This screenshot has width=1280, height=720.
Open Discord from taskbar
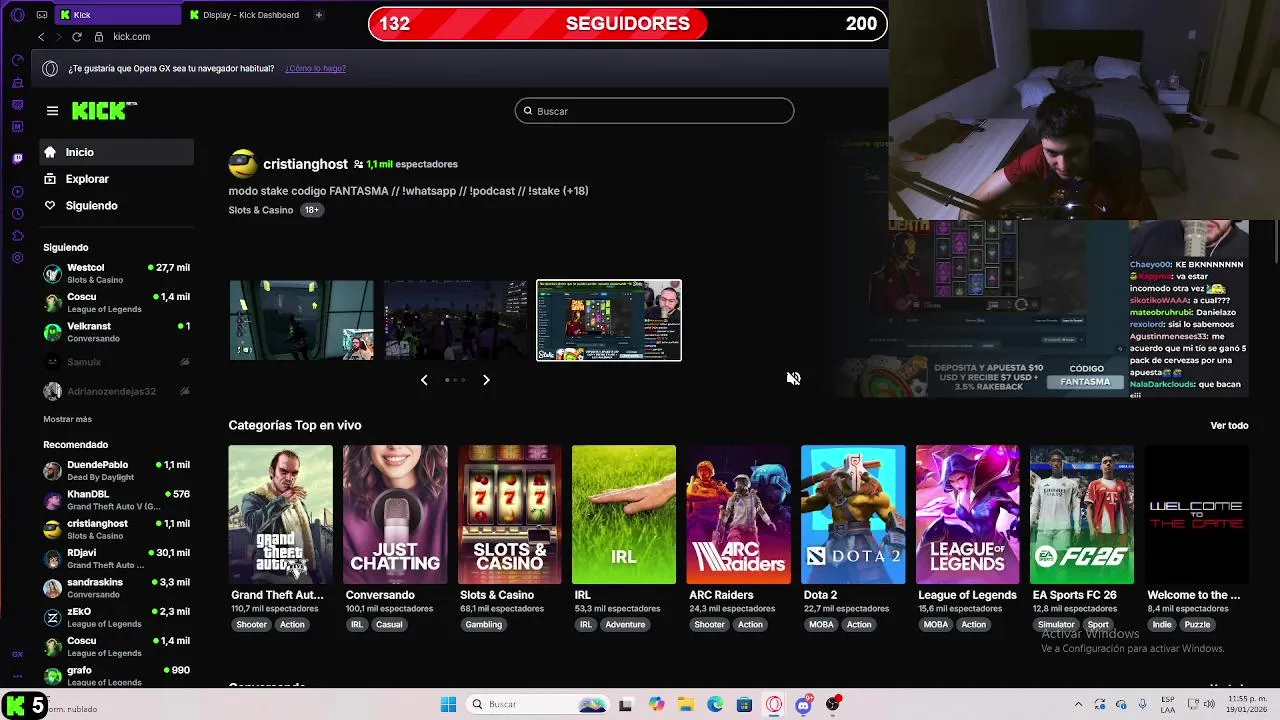pos(803,704)
